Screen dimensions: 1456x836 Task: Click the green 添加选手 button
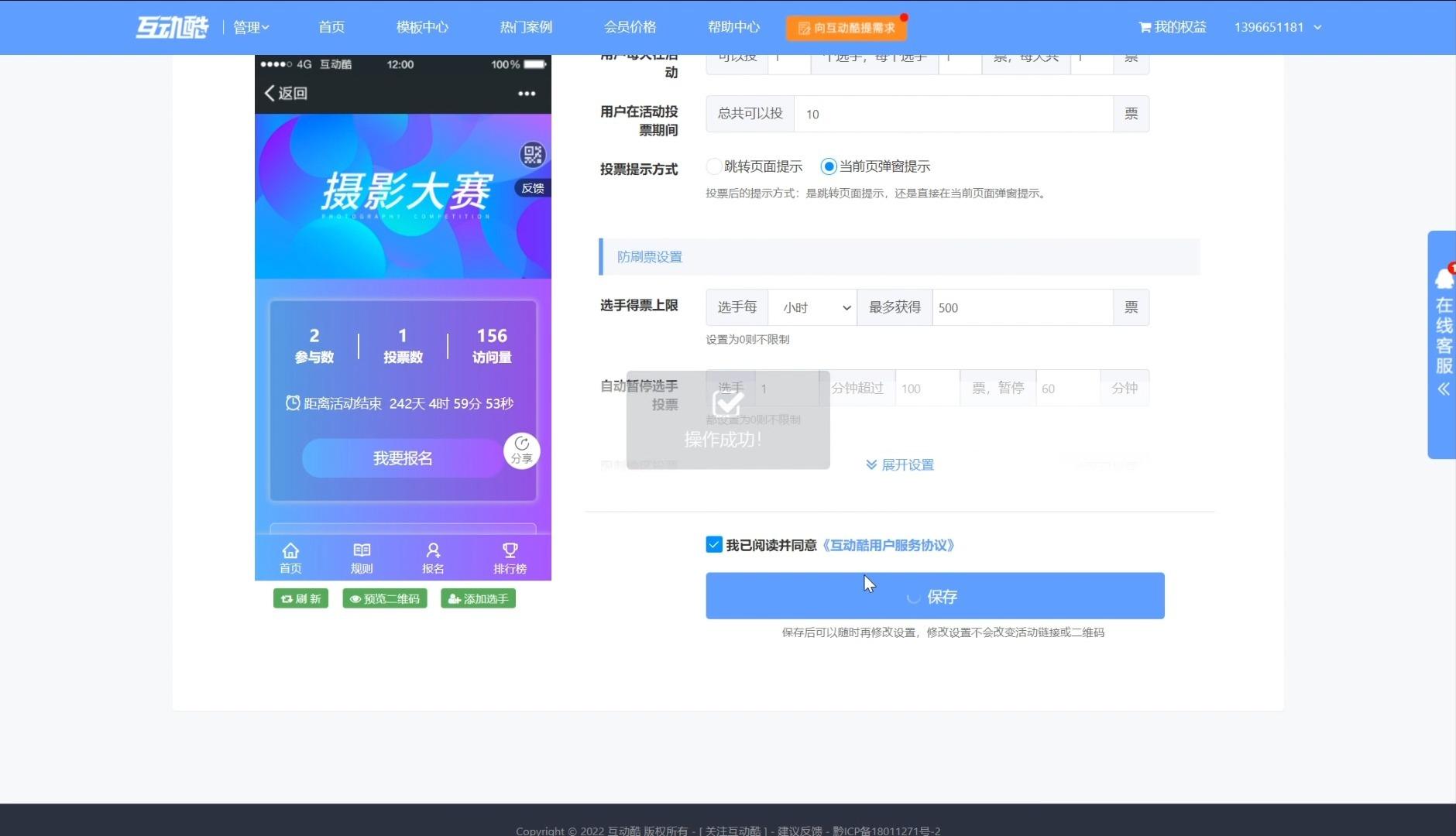coord(479,598)
